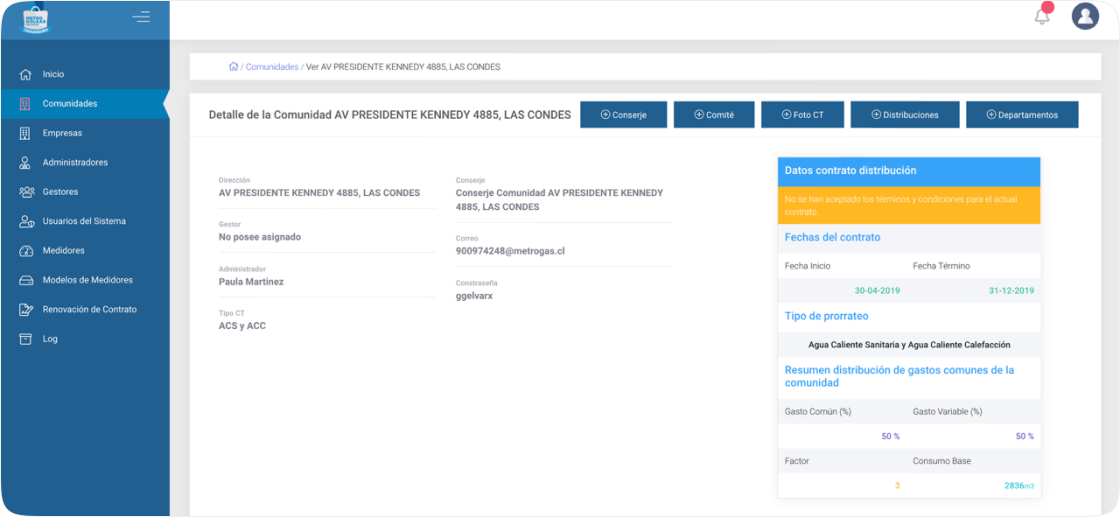Screen dimensions: 1120x517
Task: Click the yellow terms not accepted warning
Action: pos(909,205)
